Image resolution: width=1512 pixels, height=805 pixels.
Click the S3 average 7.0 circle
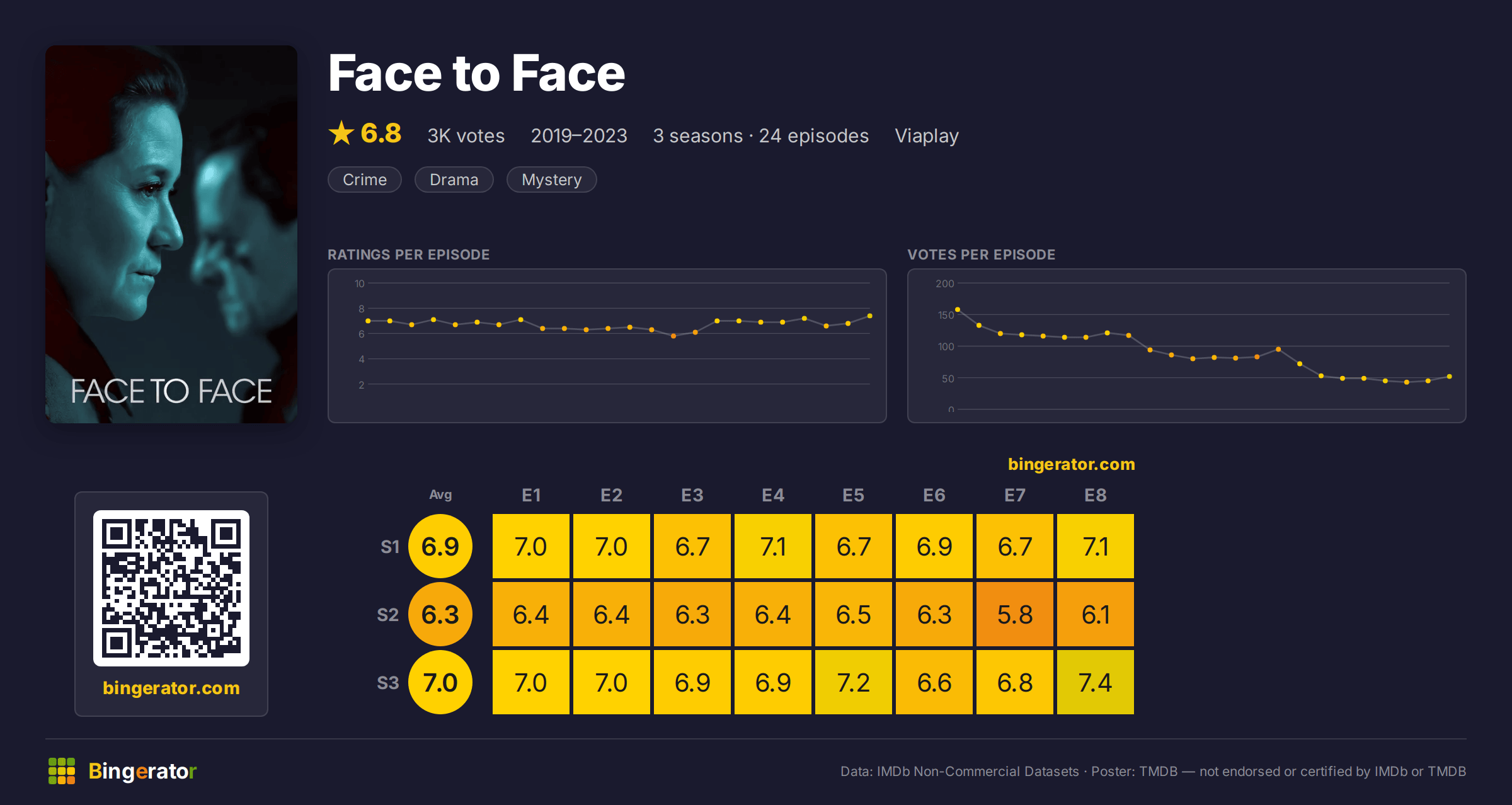[x=440, y=682]
